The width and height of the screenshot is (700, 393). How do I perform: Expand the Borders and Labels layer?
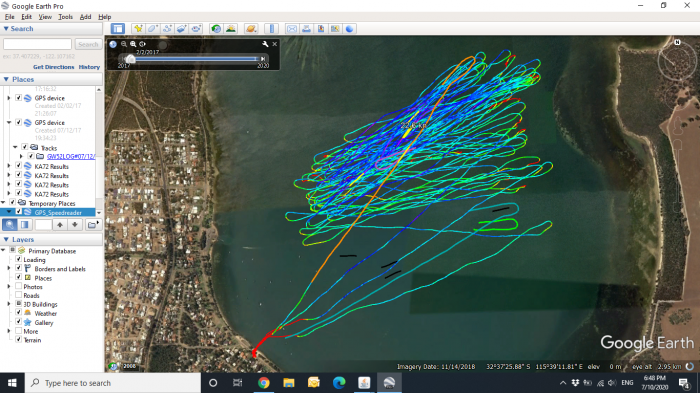point(8,268)
